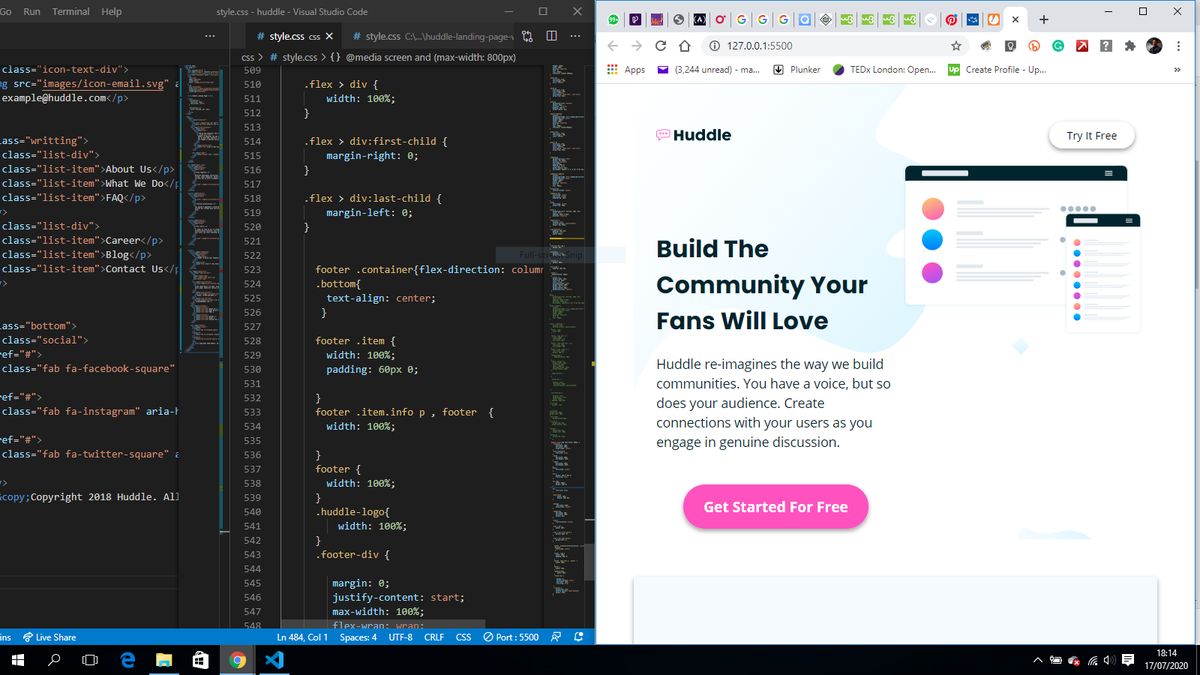Switch to the huddle-landing-page style.css tab
Viewport: 1200px width, 675px height.
tap(432, 36)
